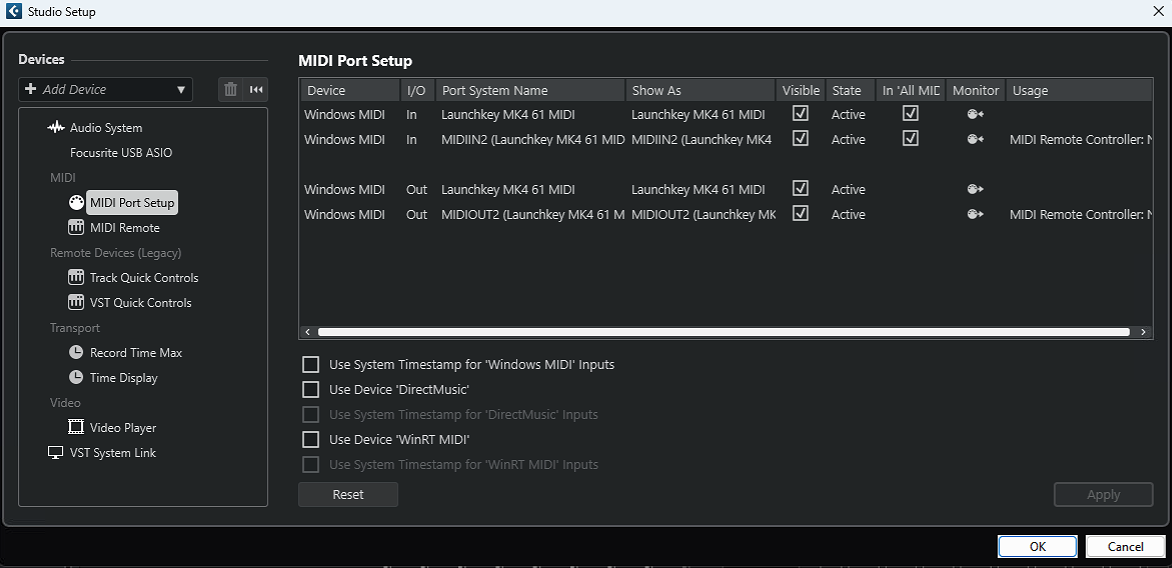The height and width of the screenshot is (568, 1172).
Task: Click monitor icon for Launchkey MK4 61 MIDI output
Action: tap(975, 189)
